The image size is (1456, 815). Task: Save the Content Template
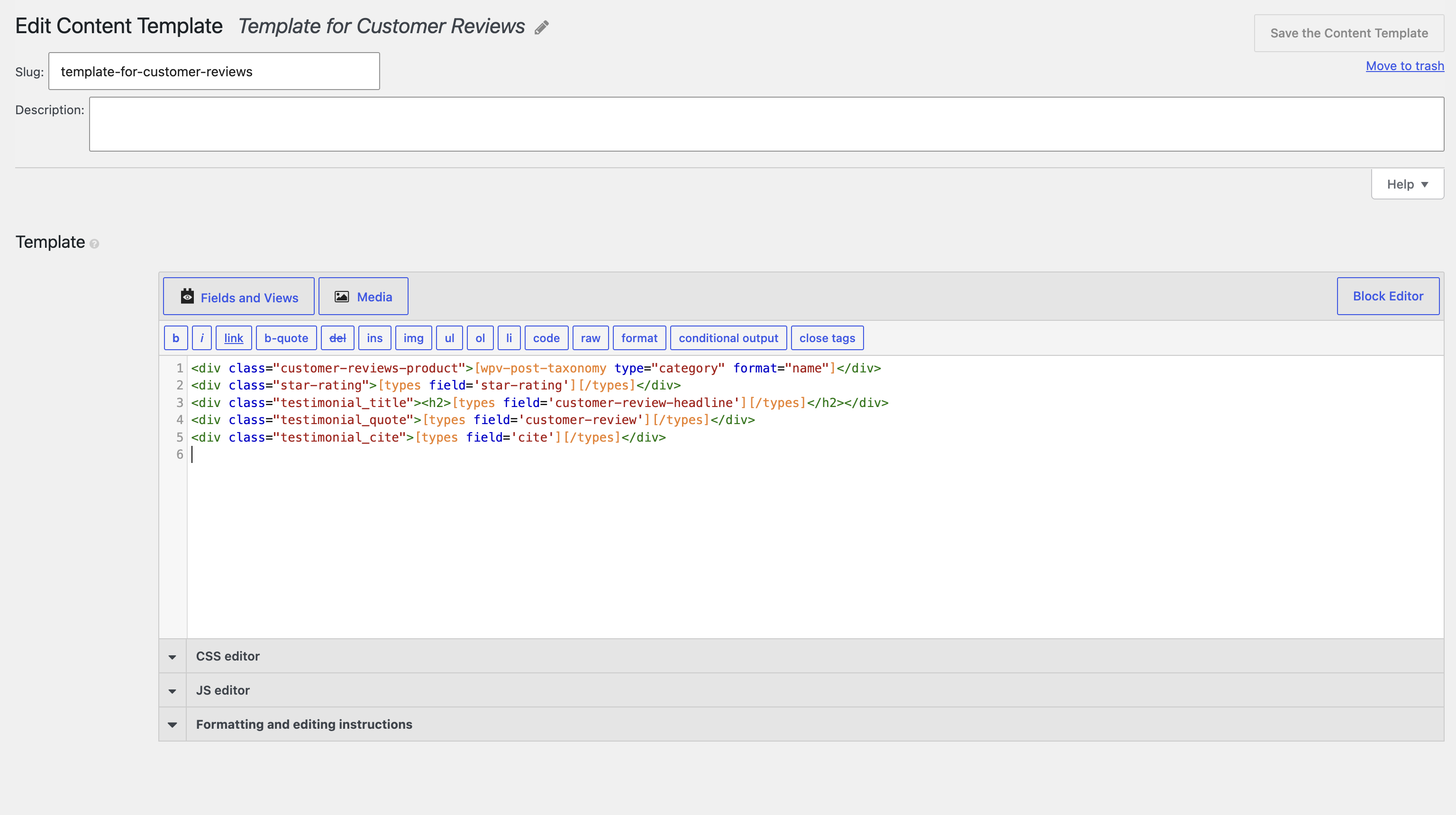[x=1348, y=33]
